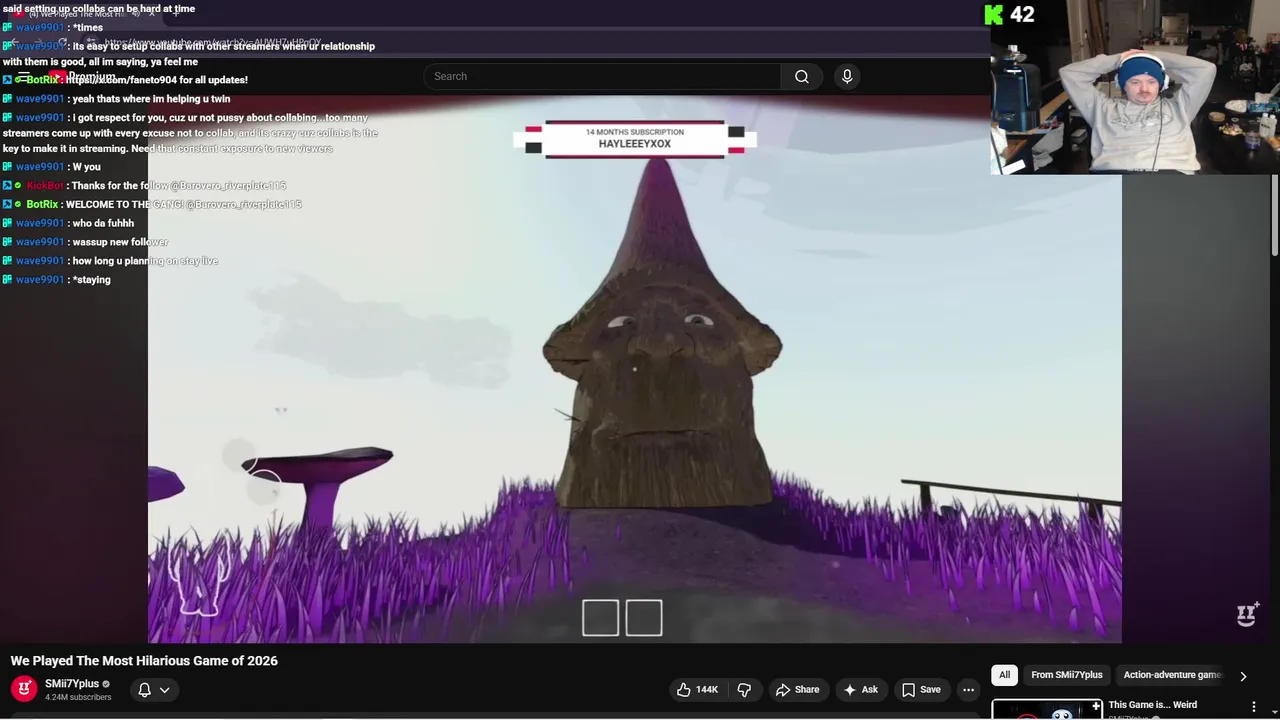The width and height of the screenshot is (1280, 720).
Task: Click wave9901 name beside 'who da fuhhh'
Action: pyautogui.click(x=40, y=224)
